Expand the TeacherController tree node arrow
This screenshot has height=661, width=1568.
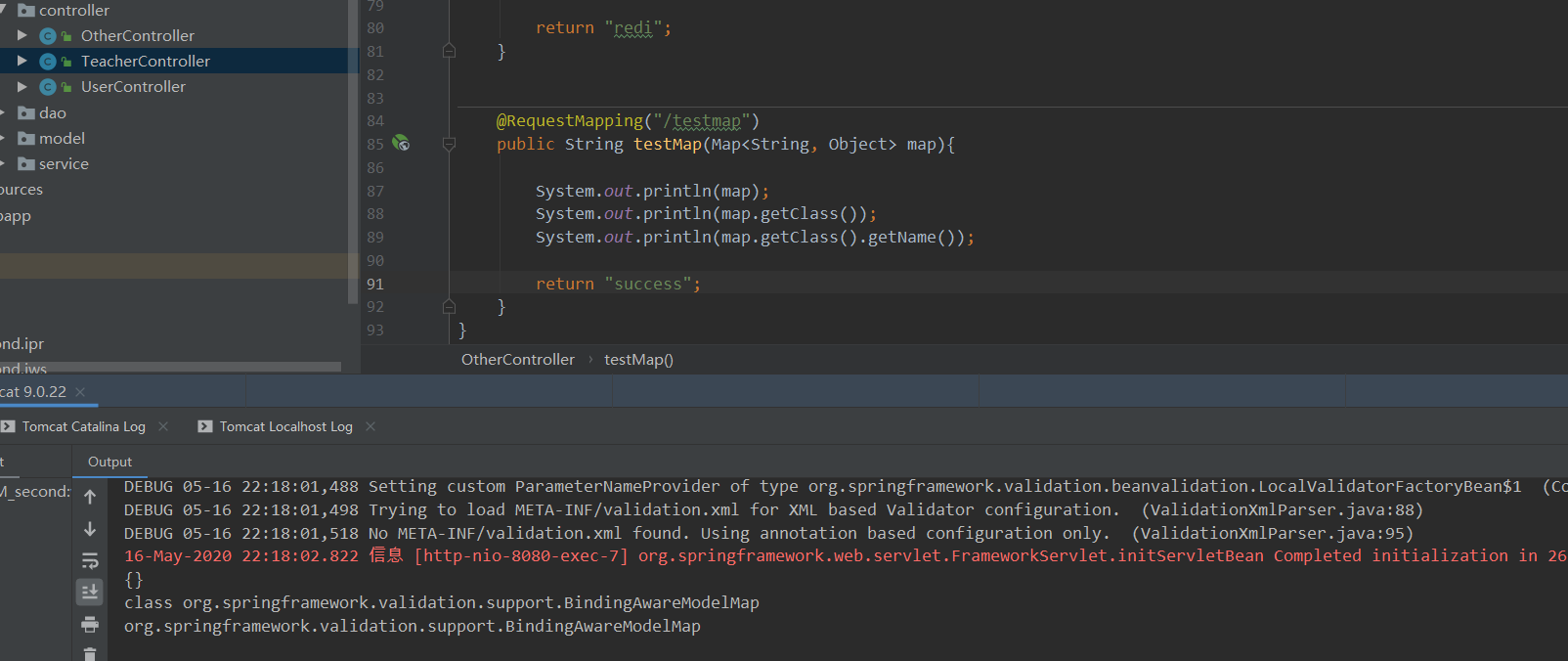pos(22,61)
